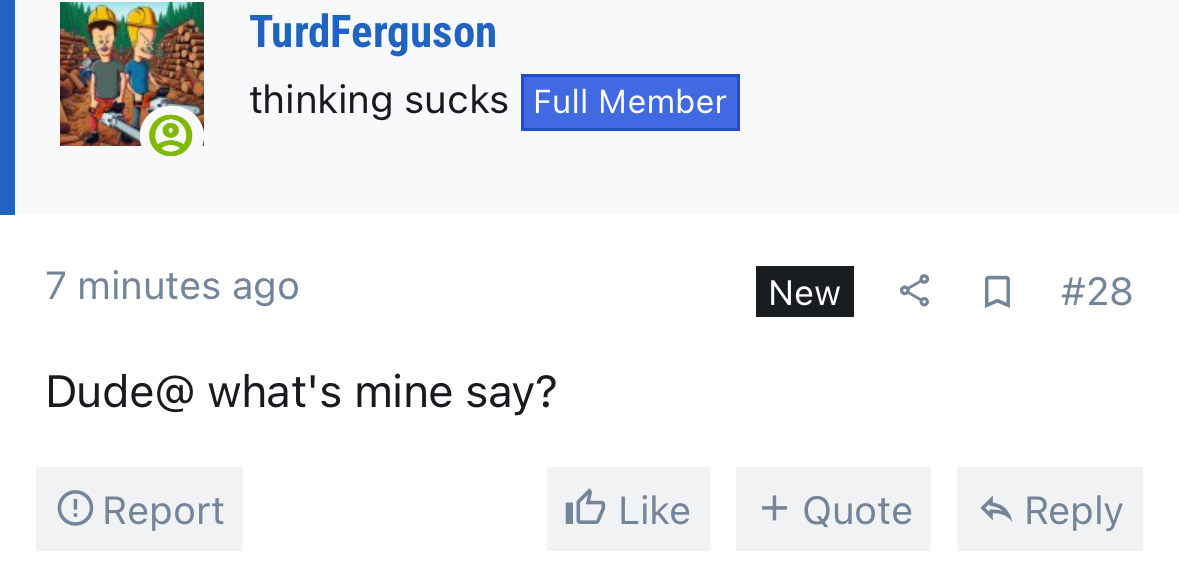The height and width of the screenshot is (588, 1179).
Task: Click the blue bar at left of header
Action: (x=8, y=107)
